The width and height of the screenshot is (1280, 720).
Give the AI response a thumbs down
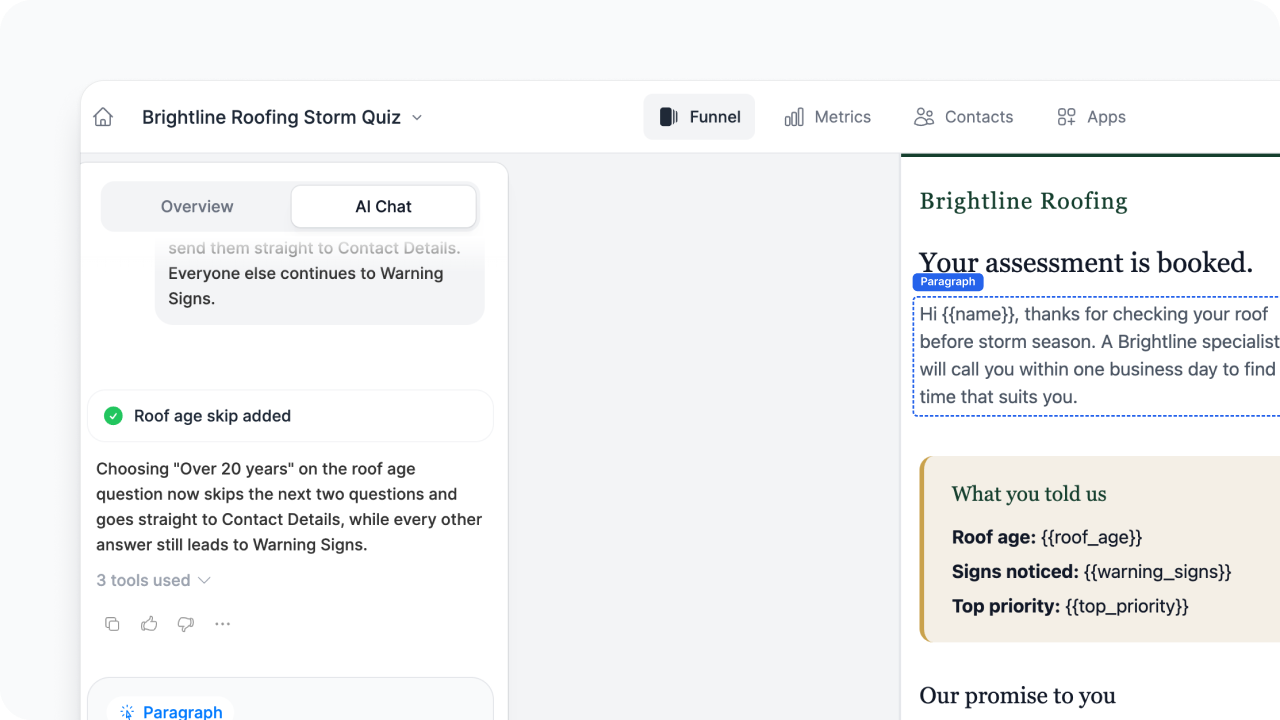click(x=186, y=624)
